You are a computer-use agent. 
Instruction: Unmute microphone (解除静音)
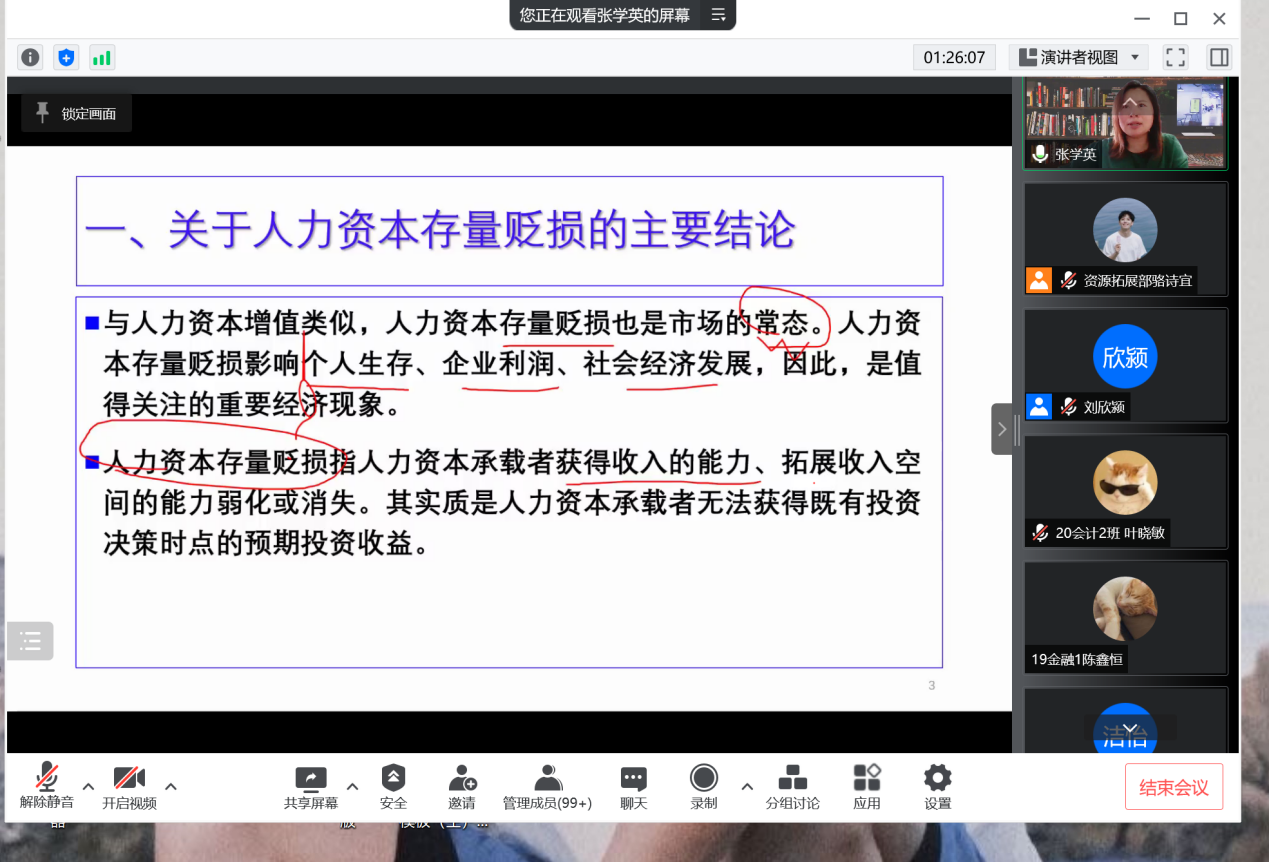pyautogui.click(x=46, y=787)
